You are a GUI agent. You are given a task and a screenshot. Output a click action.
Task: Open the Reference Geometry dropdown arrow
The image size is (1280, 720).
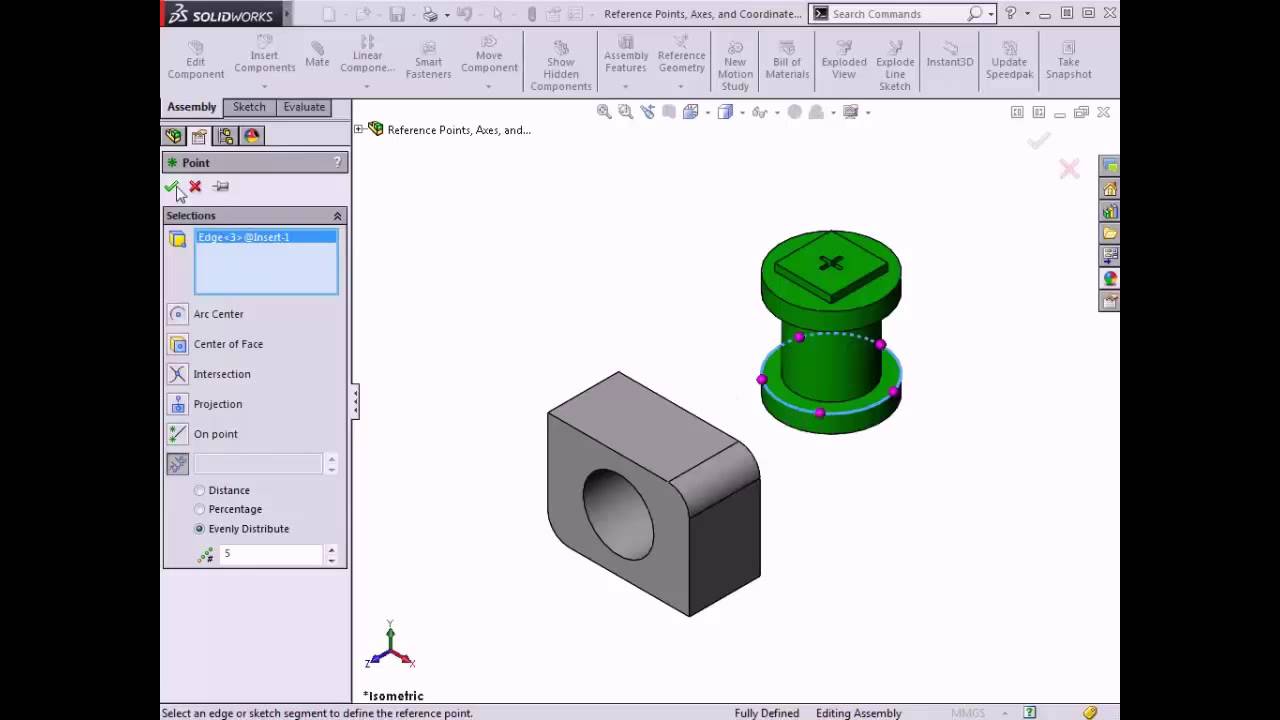681,86
